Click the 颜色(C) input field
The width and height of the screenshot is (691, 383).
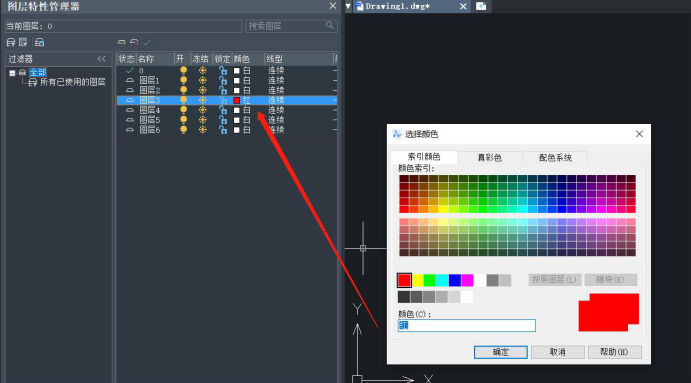point(467,325)
